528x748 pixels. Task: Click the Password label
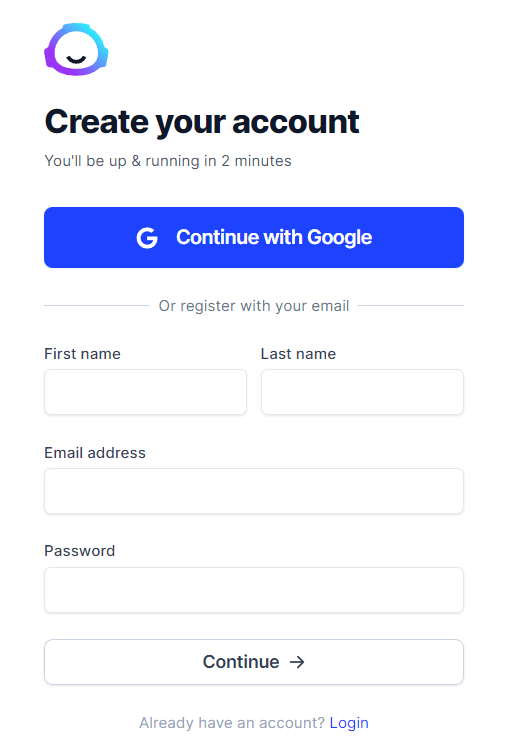pos(80,551)
